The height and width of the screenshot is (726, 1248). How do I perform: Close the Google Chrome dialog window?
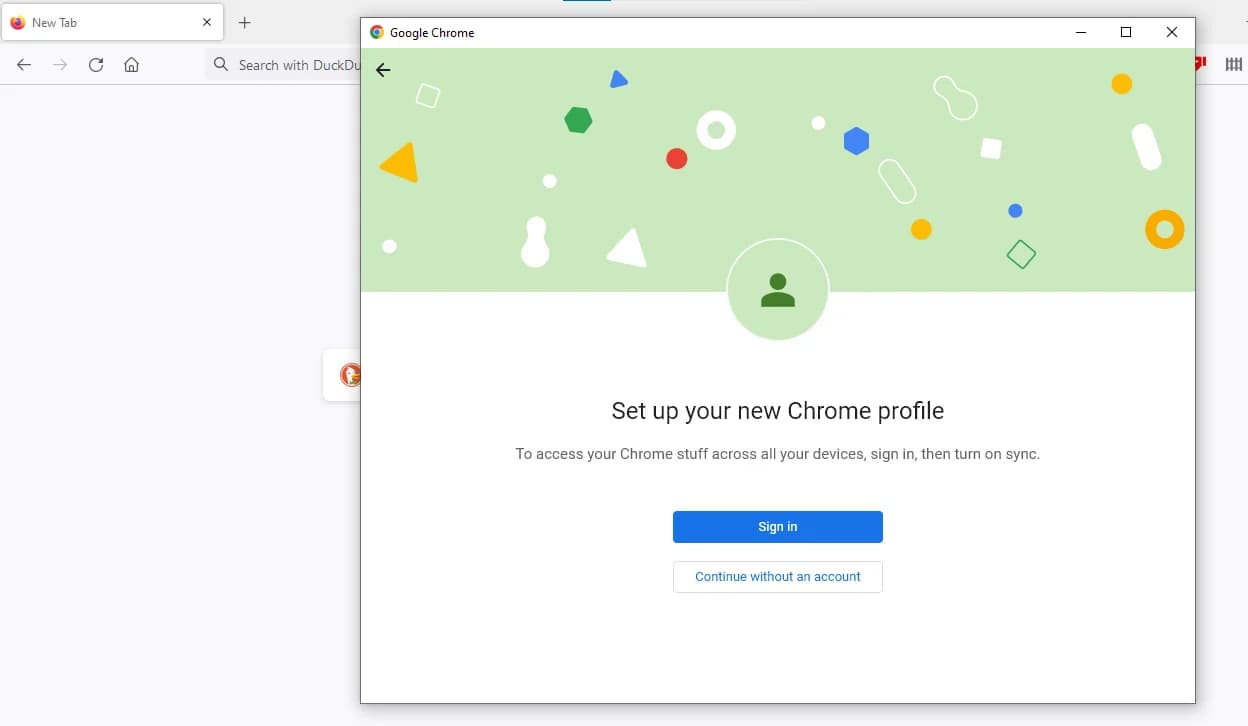click(1172, 32)
